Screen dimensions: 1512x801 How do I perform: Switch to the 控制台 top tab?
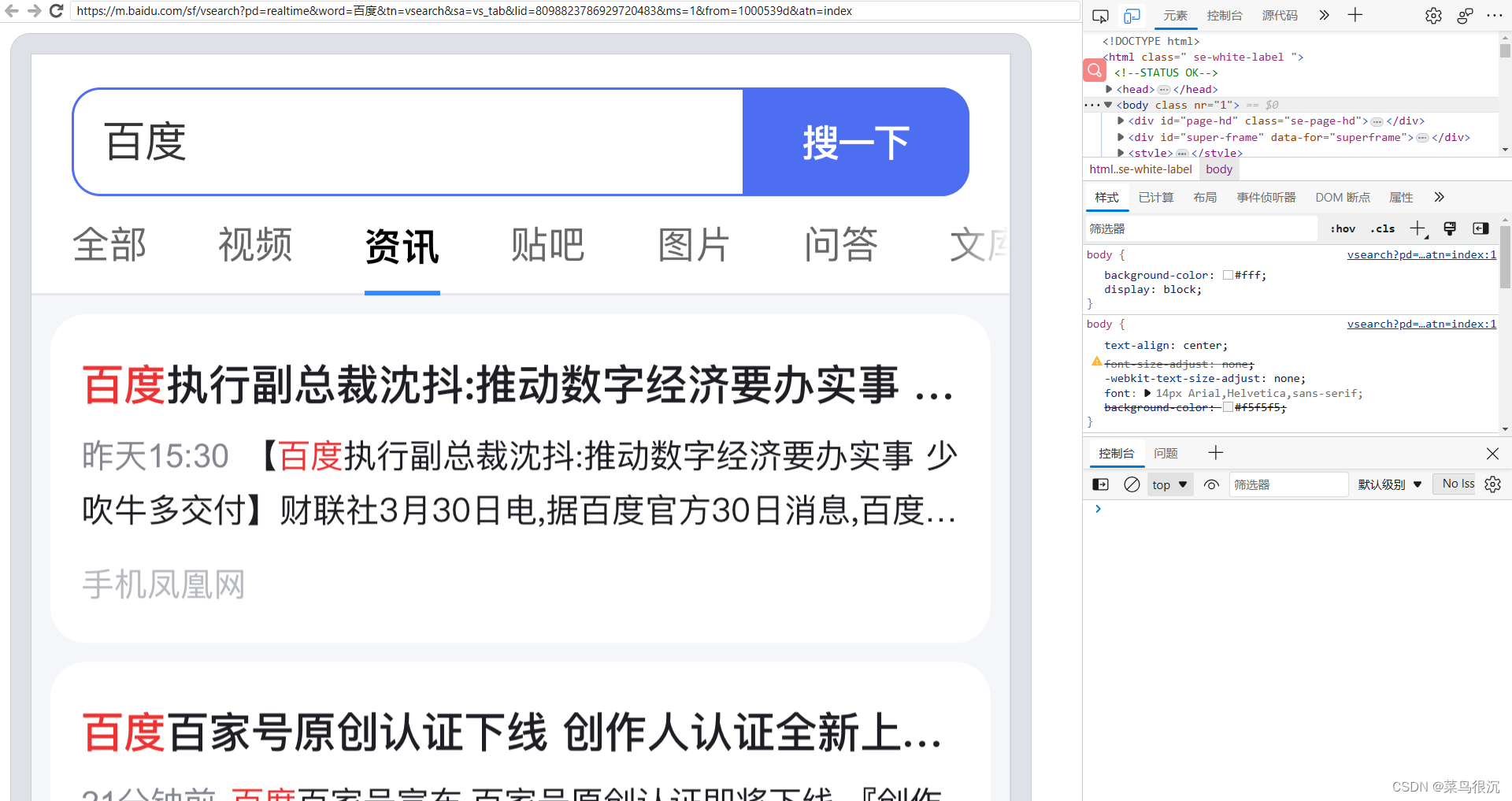(x=1225, y=16)
